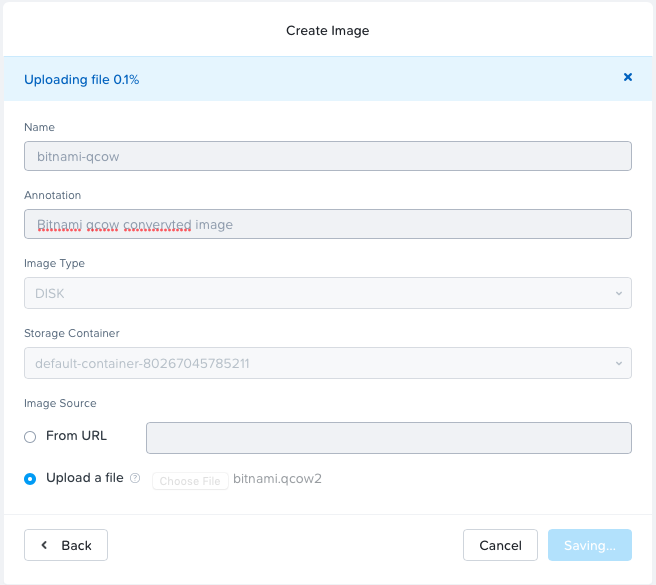
Task: Go back using the Back button
Action: [x=66, y=545]
